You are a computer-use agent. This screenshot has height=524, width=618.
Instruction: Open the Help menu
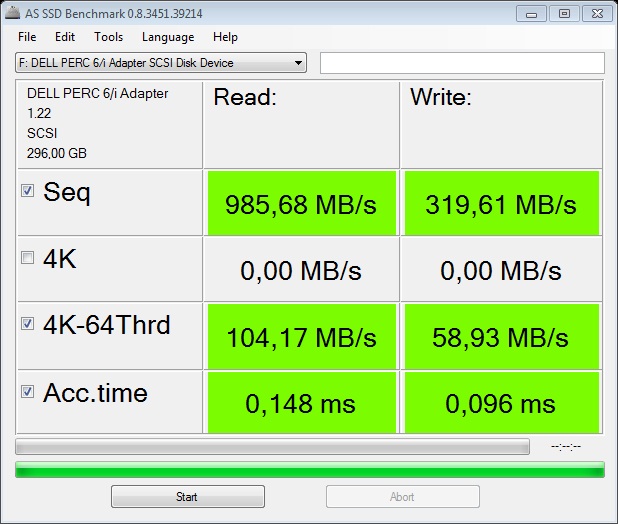(225, 37)
